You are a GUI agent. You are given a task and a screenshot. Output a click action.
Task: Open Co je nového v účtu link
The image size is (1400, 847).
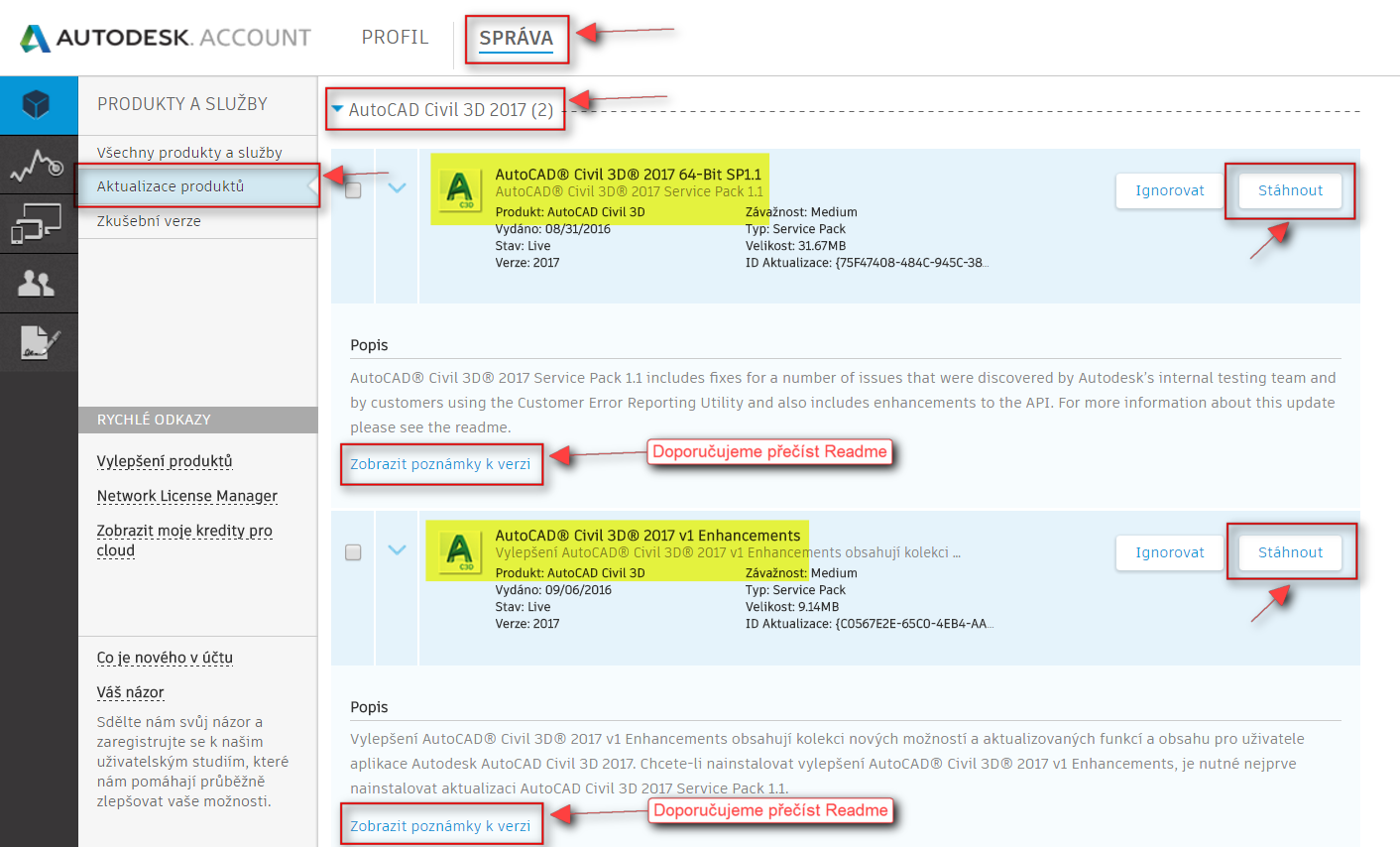point(165,658)
